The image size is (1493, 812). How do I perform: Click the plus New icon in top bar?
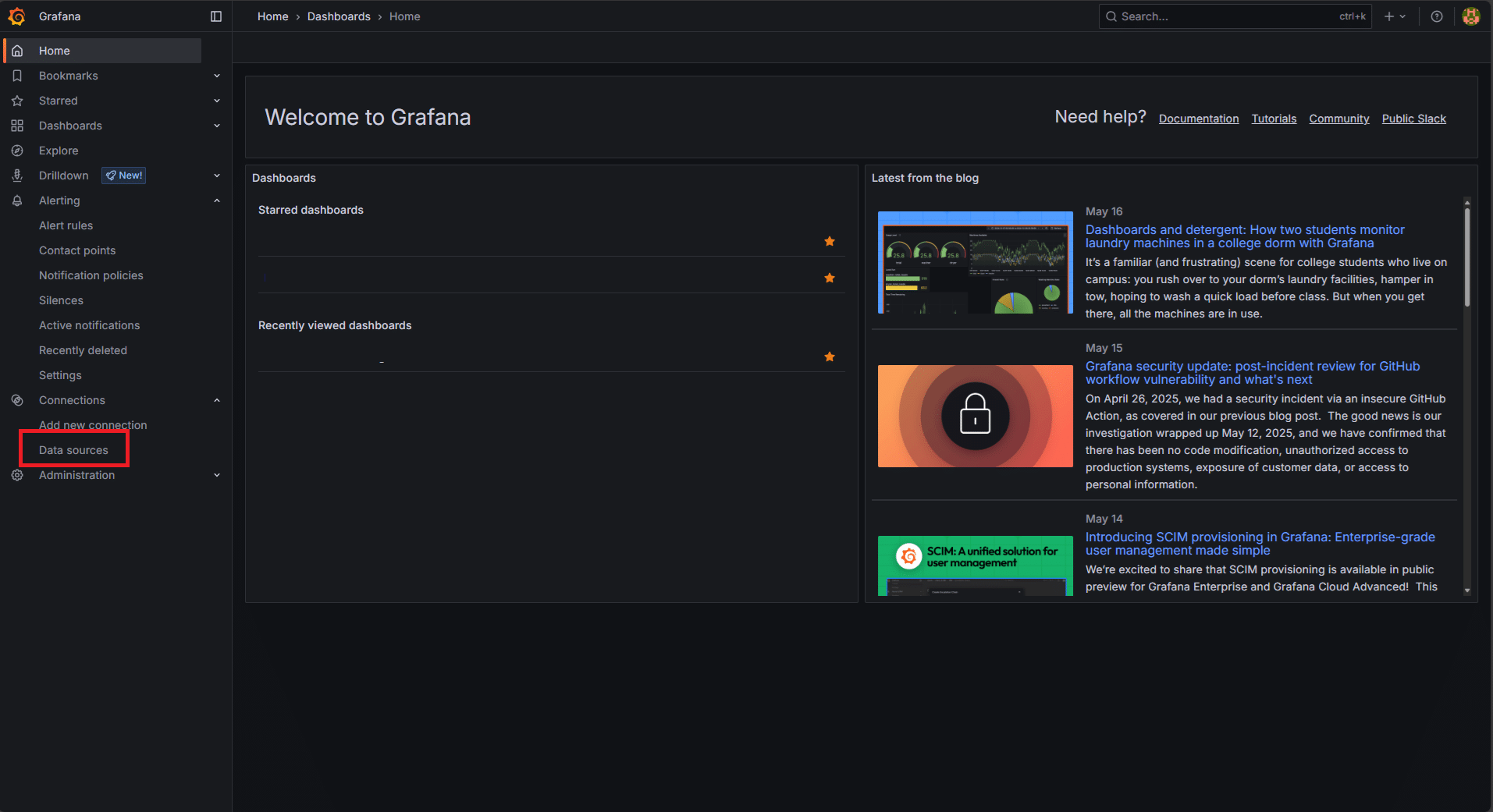click(x=1389, y=16)
